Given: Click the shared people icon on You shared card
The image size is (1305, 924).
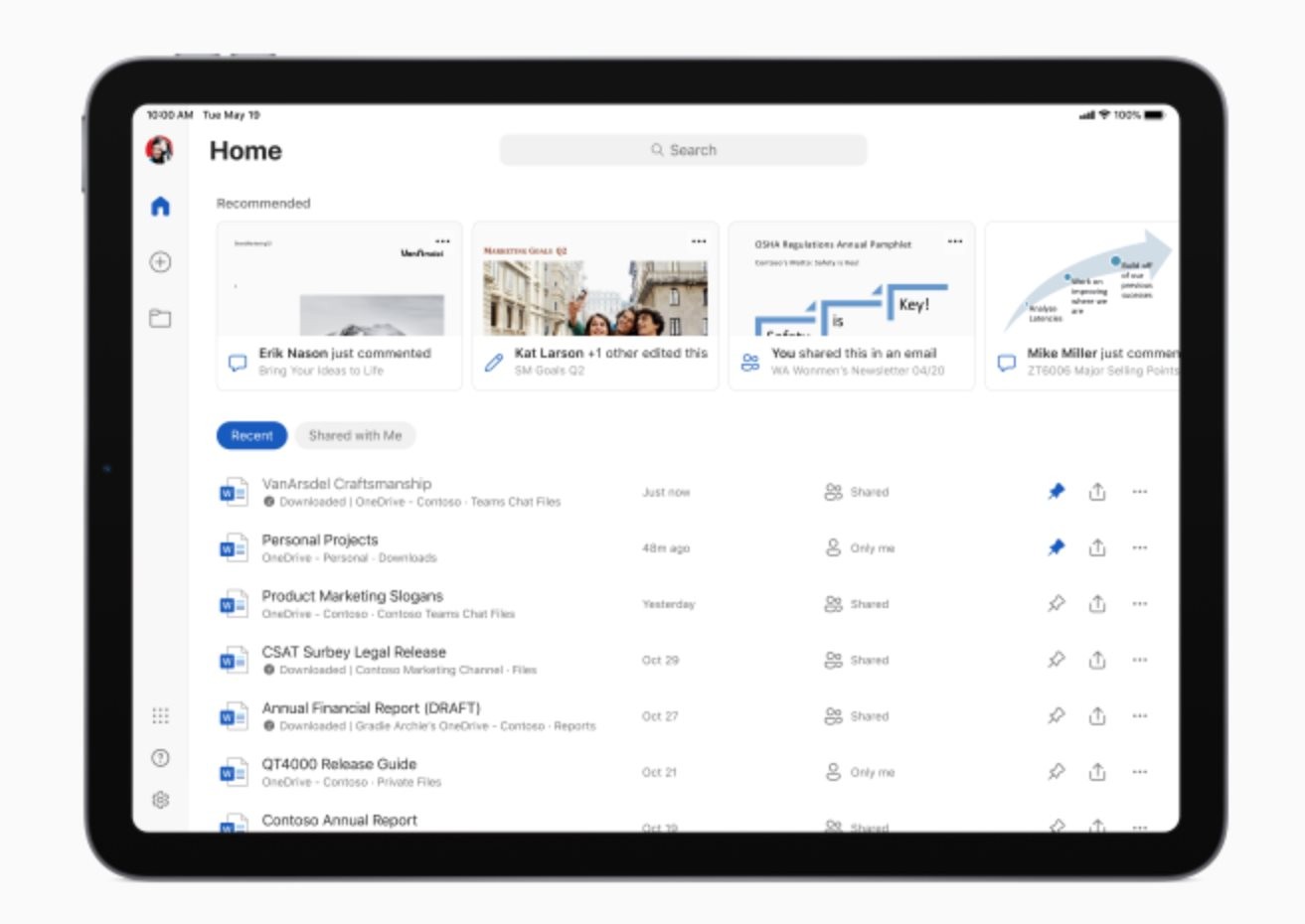Looking at the screenshot, I should [750, 363].
